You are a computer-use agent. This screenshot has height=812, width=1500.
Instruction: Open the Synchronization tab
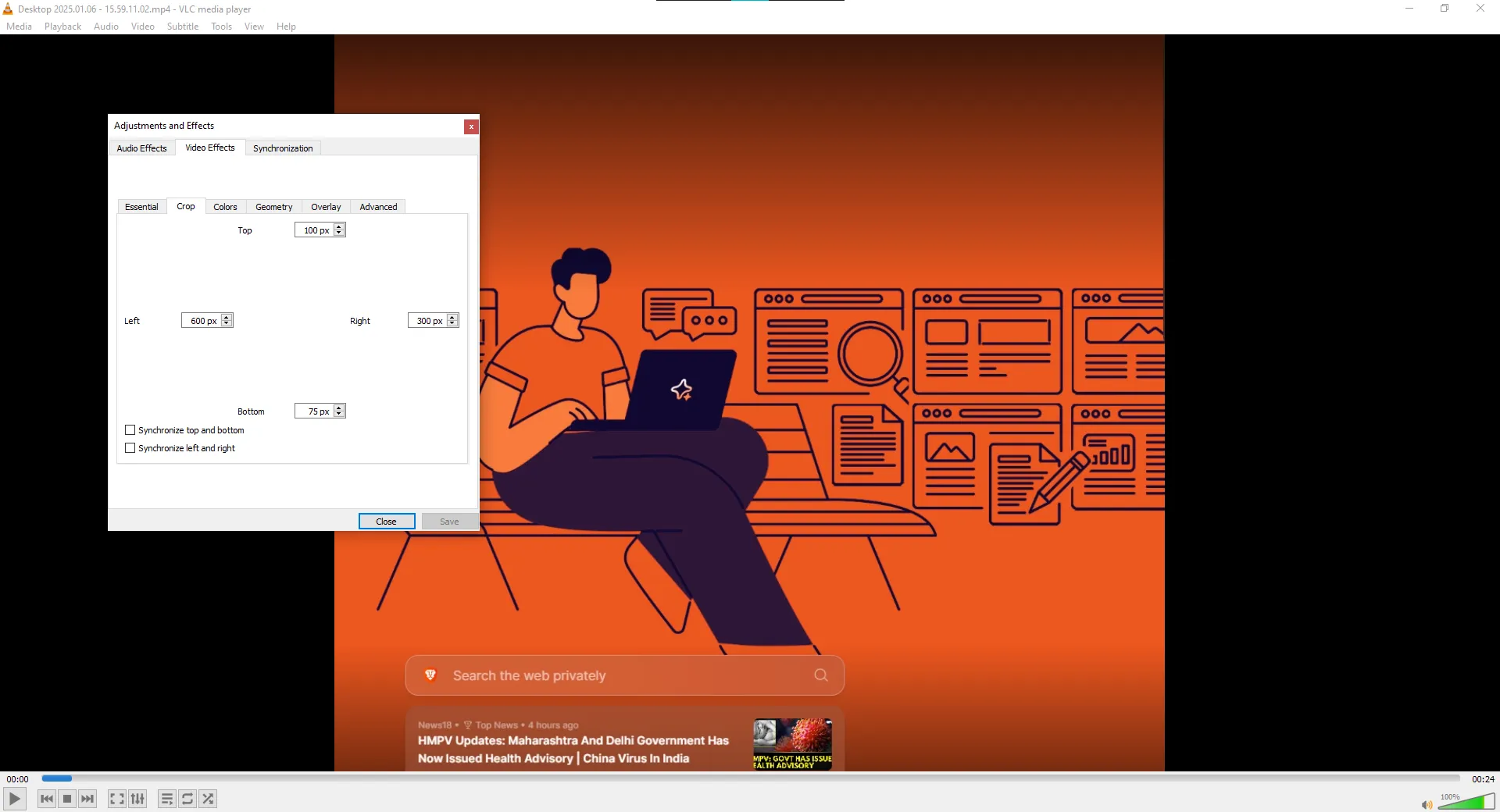click(283, 148)
